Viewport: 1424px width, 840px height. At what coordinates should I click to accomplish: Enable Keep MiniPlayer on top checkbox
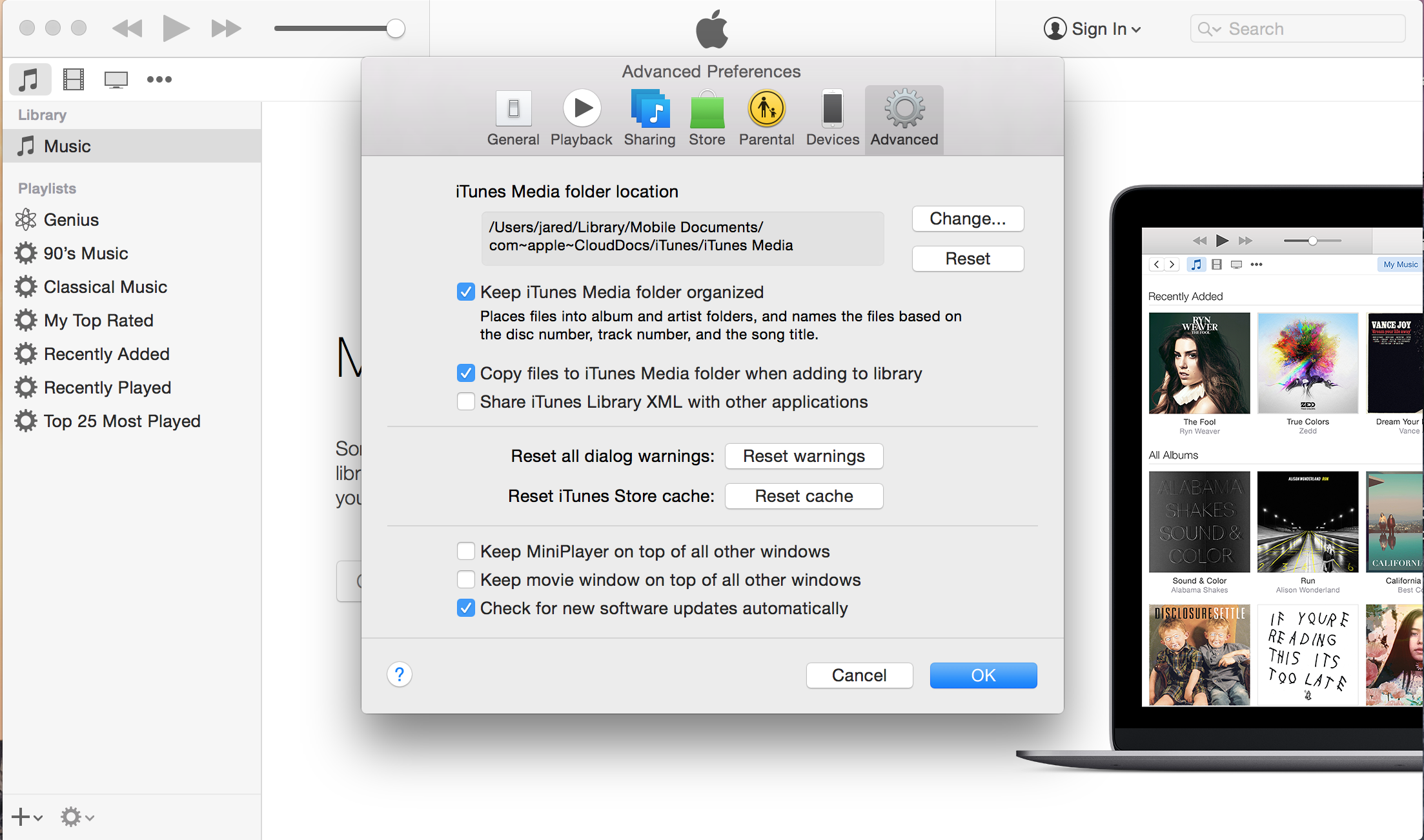[465, 551]
